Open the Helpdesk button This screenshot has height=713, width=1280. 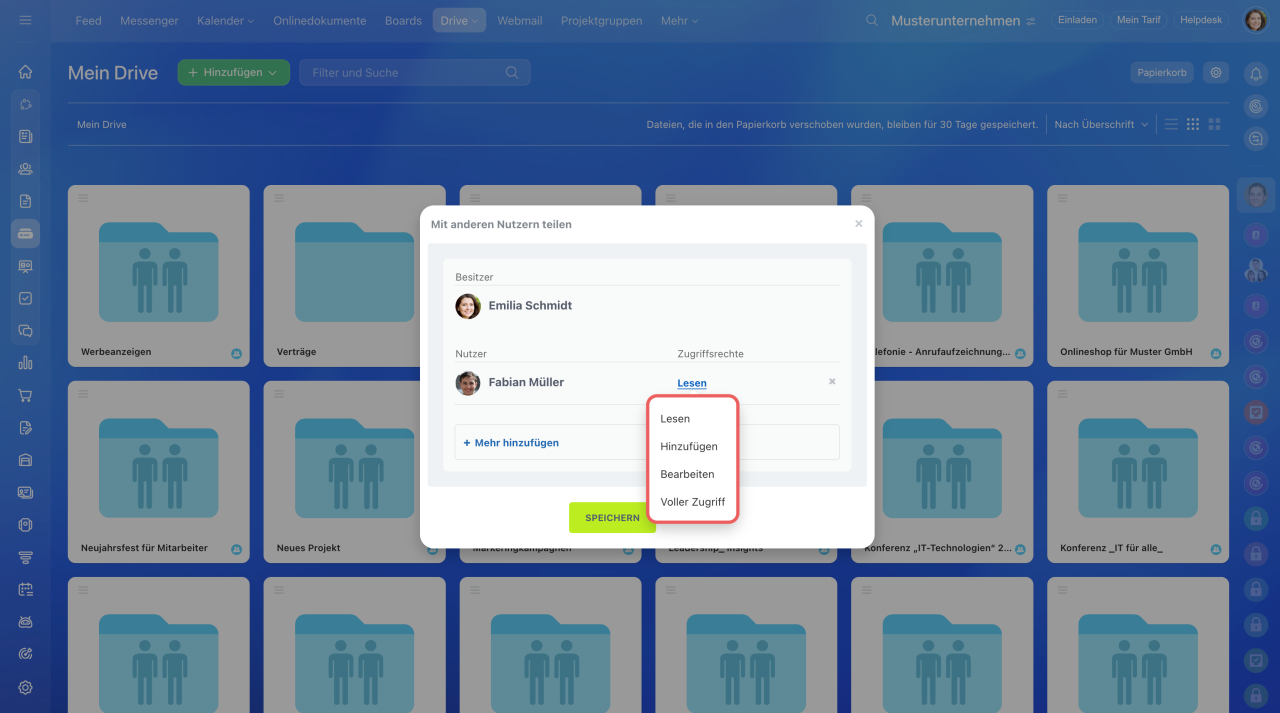tap(1201, 20)
